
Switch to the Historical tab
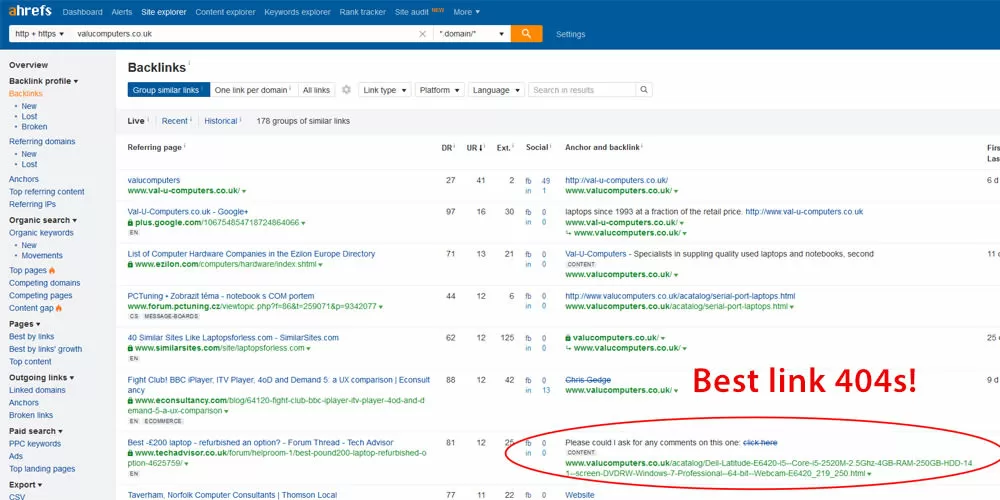[x=221, y=121]
